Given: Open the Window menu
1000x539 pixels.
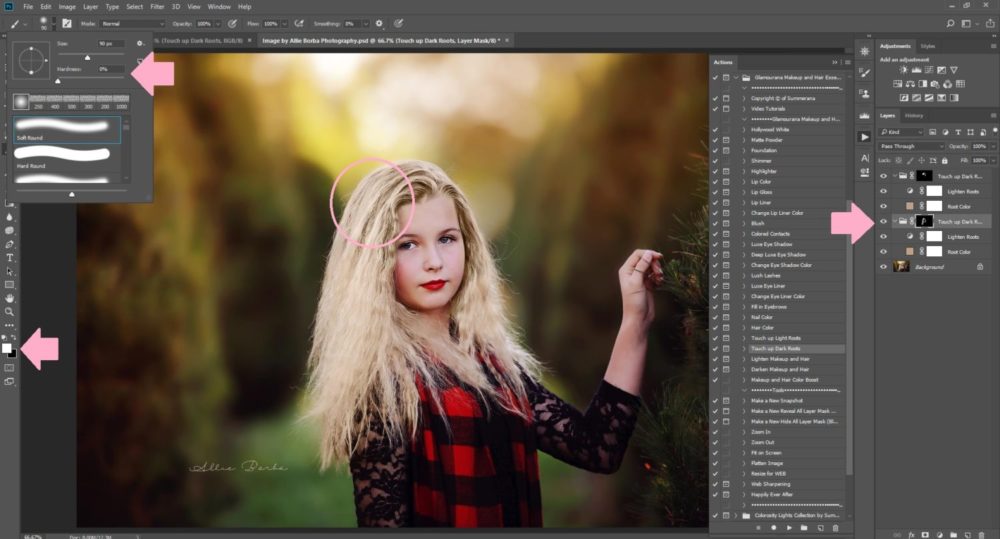Looking at the screenshot, I should coord(219,6).
